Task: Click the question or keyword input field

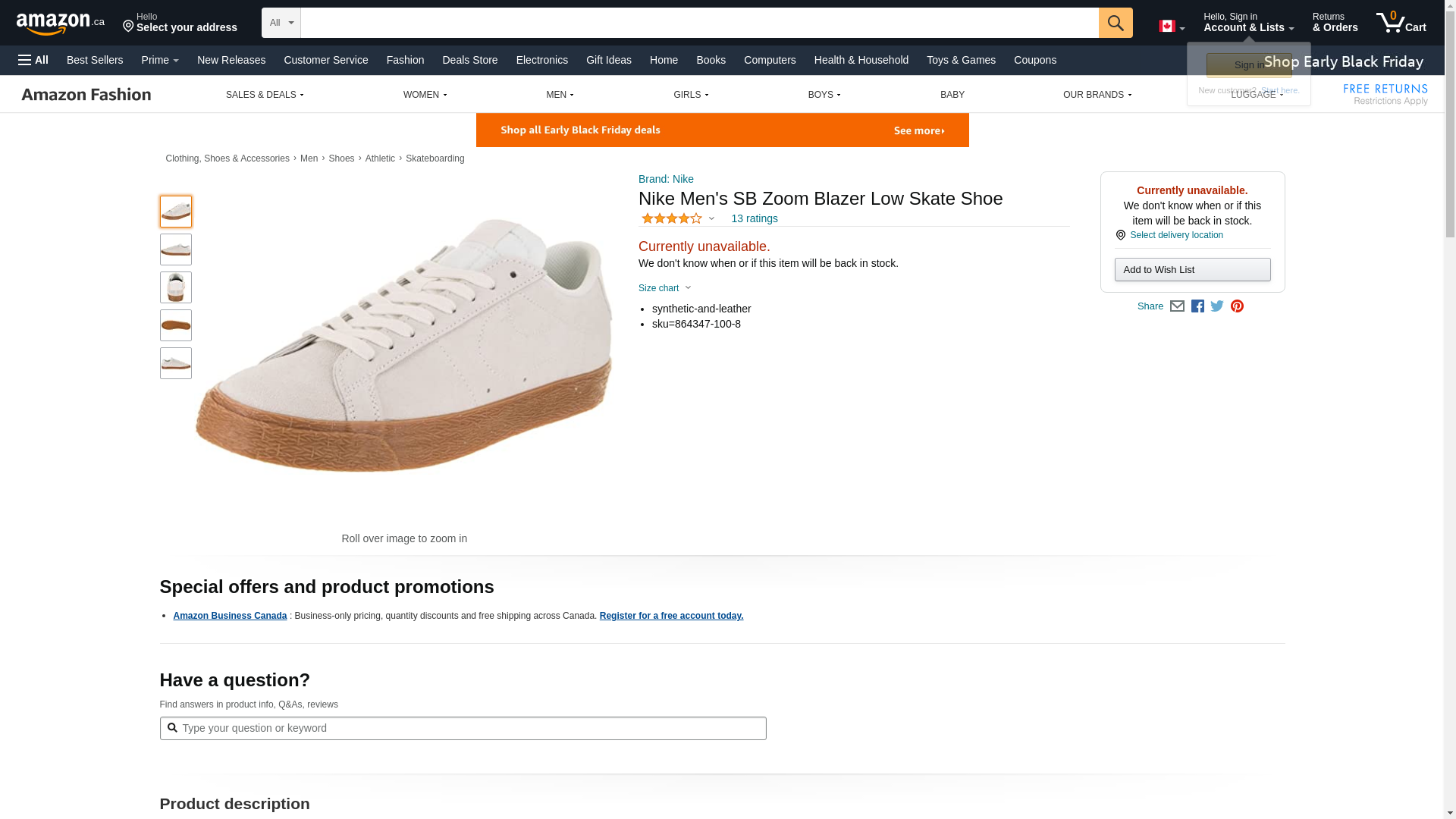Action: point(470,728)
